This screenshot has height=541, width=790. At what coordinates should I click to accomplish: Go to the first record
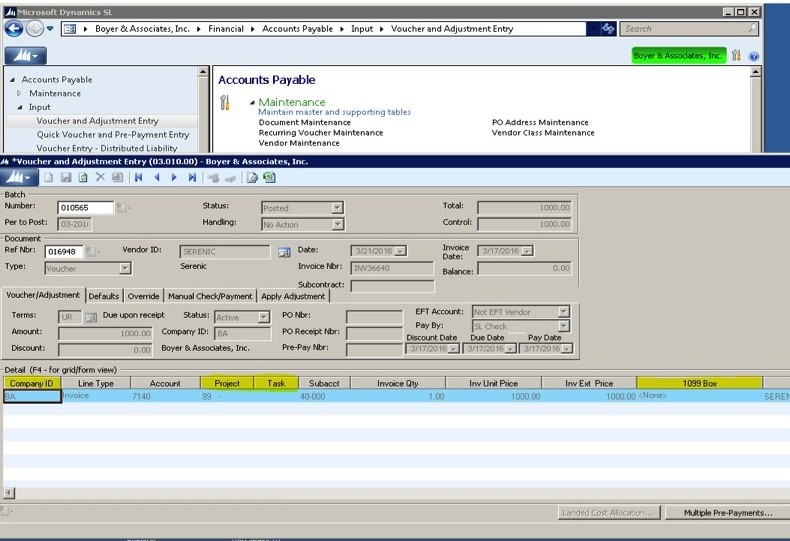coord(139,177)
